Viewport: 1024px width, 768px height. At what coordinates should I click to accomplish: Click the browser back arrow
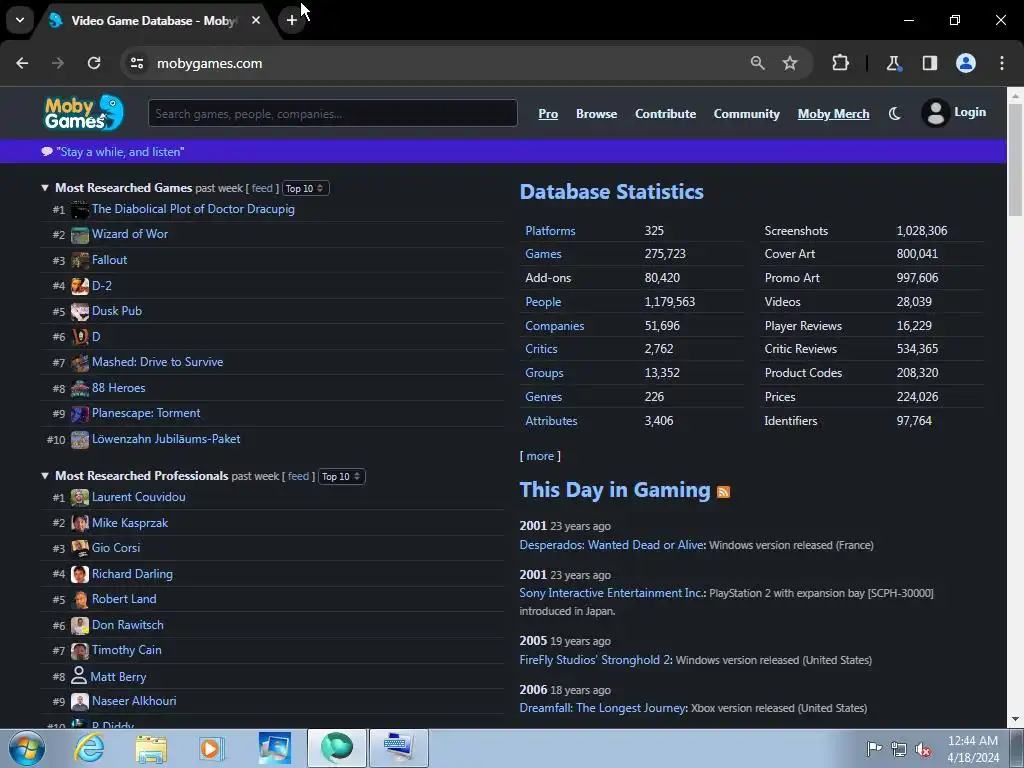click(22, 63)
